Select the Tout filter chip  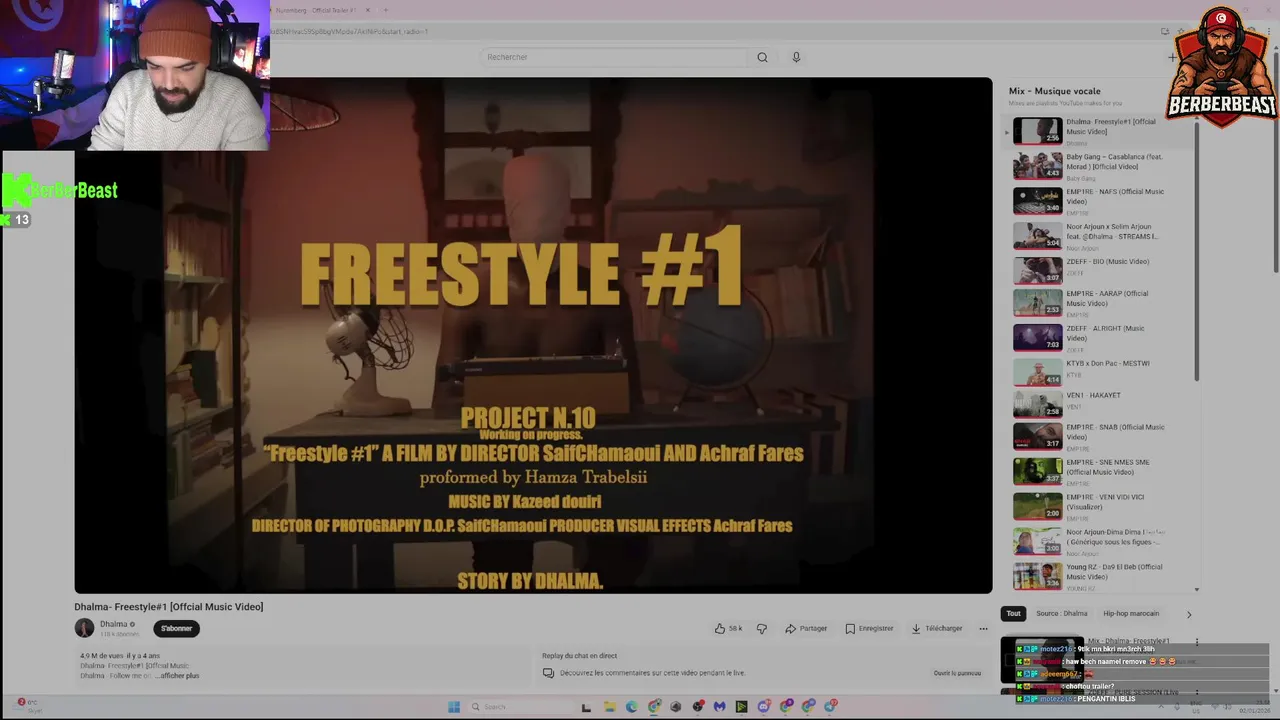(1013, 613)
